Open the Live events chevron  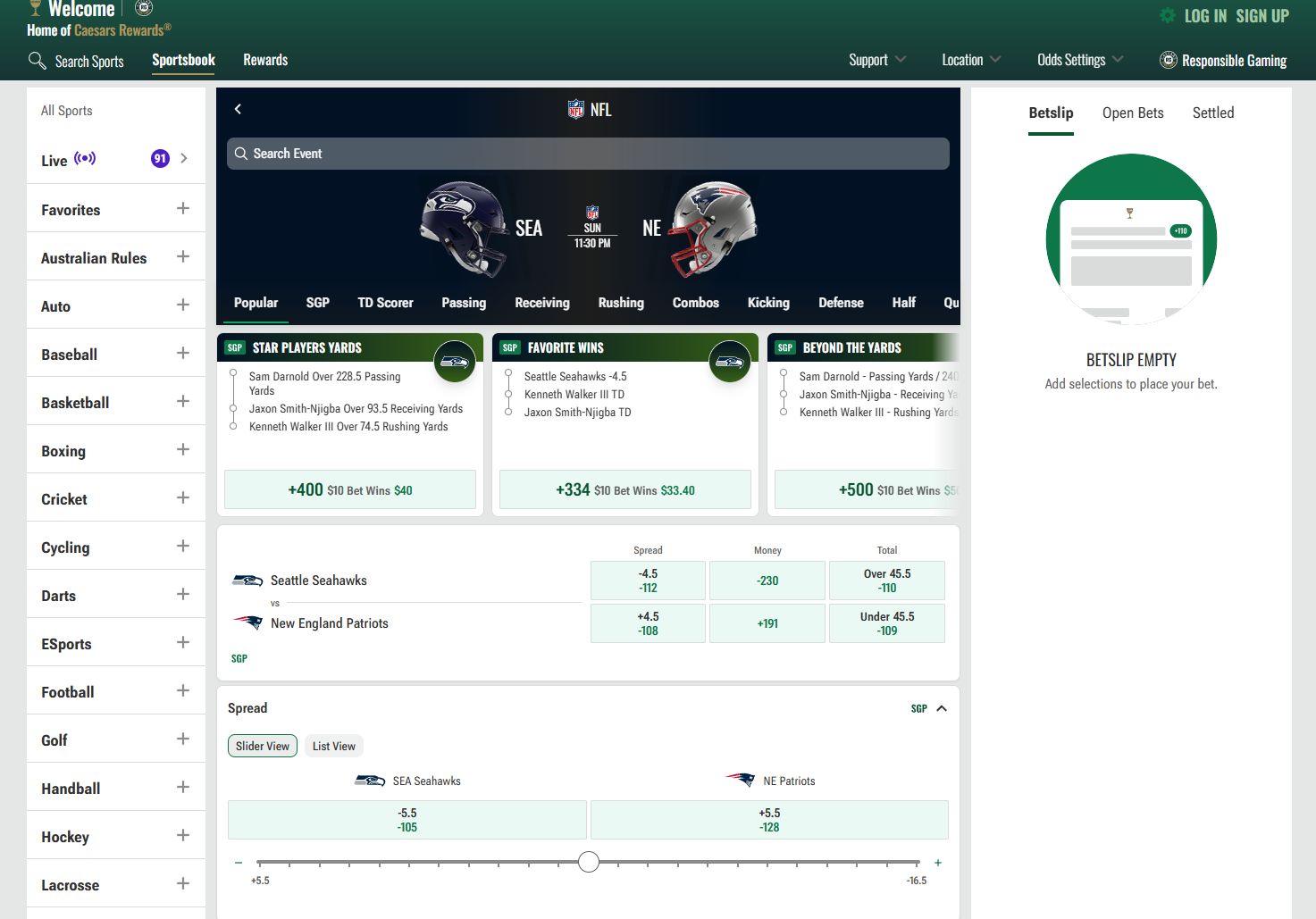(x=184, y=158)
